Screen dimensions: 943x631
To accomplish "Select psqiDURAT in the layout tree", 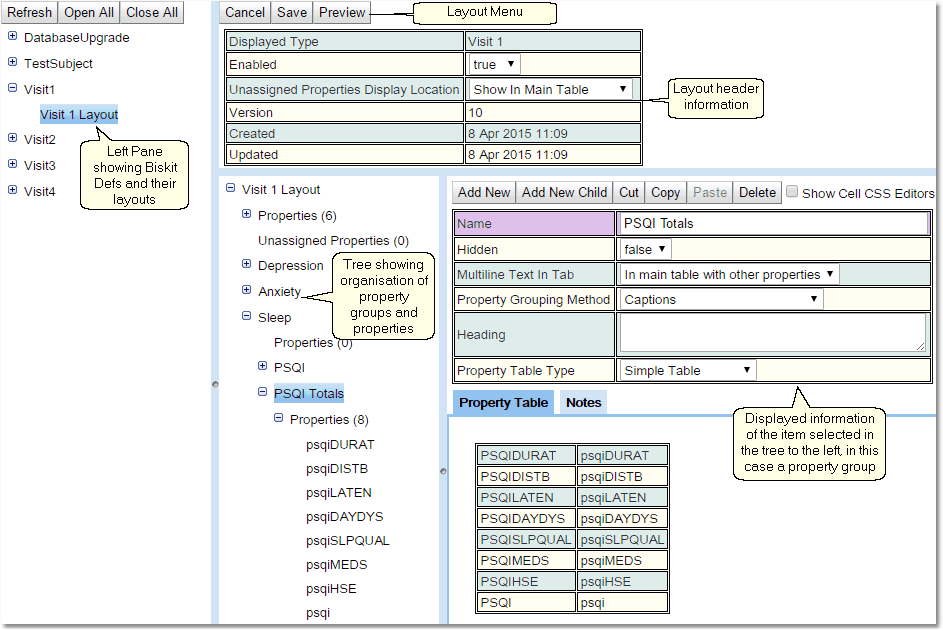I will coord(340,444).
